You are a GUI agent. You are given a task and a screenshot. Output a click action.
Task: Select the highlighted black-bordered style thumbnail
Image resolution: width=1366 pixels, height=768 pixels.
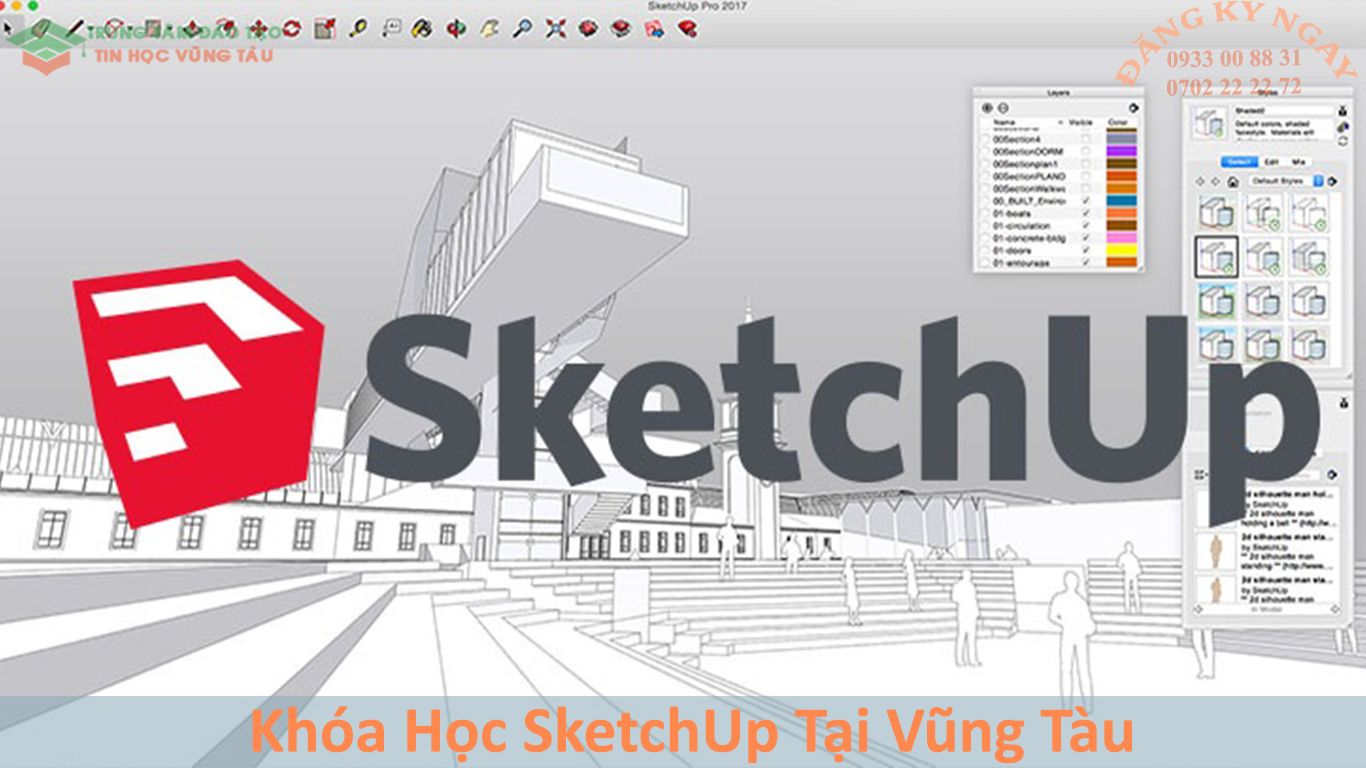pyautogui.click(x=1216, y=257)
